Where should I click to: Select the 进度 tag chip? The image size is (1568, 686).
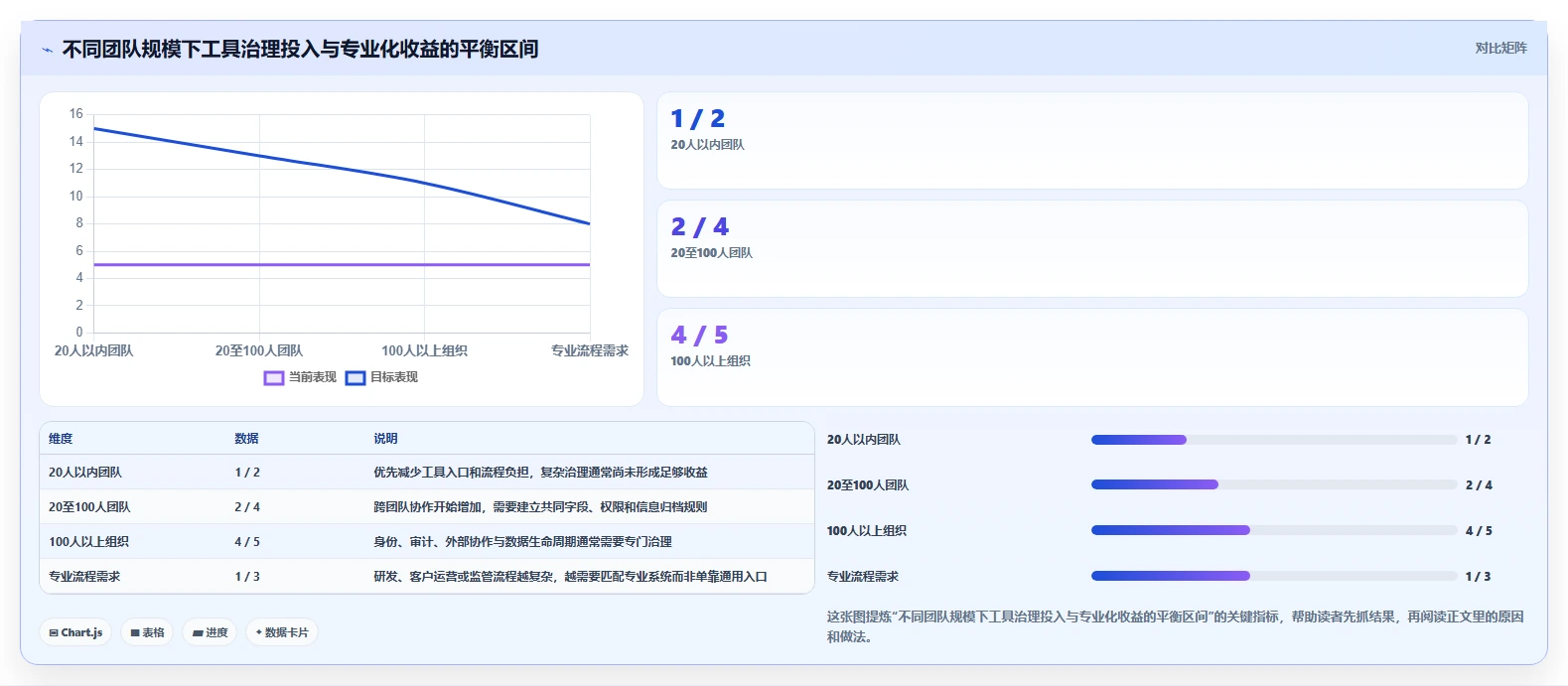coord(210,632)
